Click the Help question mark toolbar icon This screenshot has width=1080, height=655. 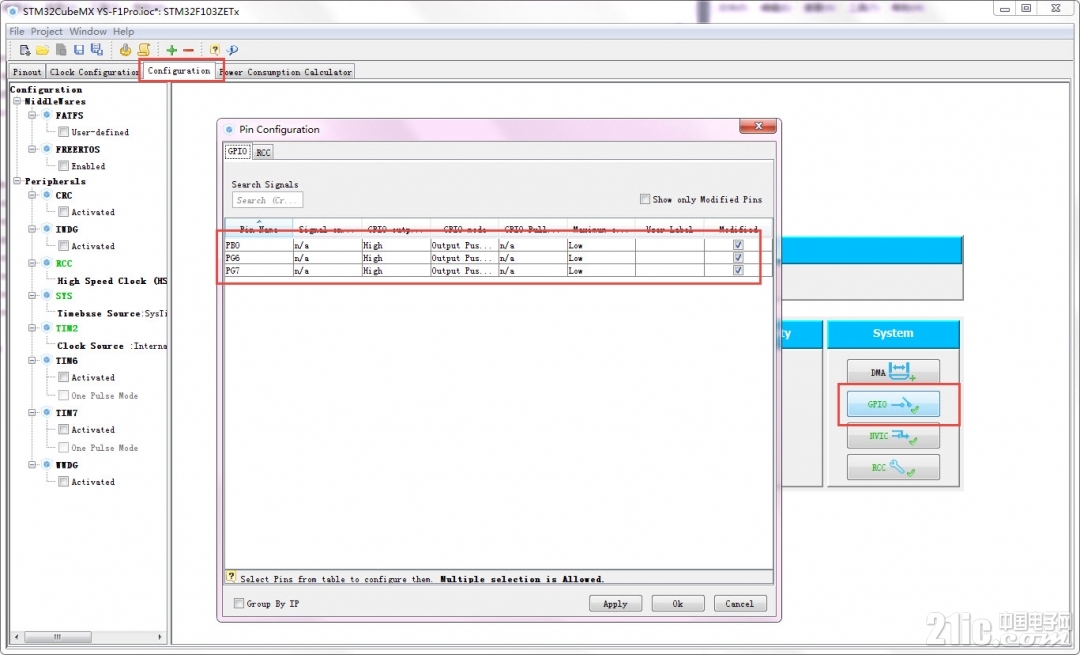tap(214, 50)
